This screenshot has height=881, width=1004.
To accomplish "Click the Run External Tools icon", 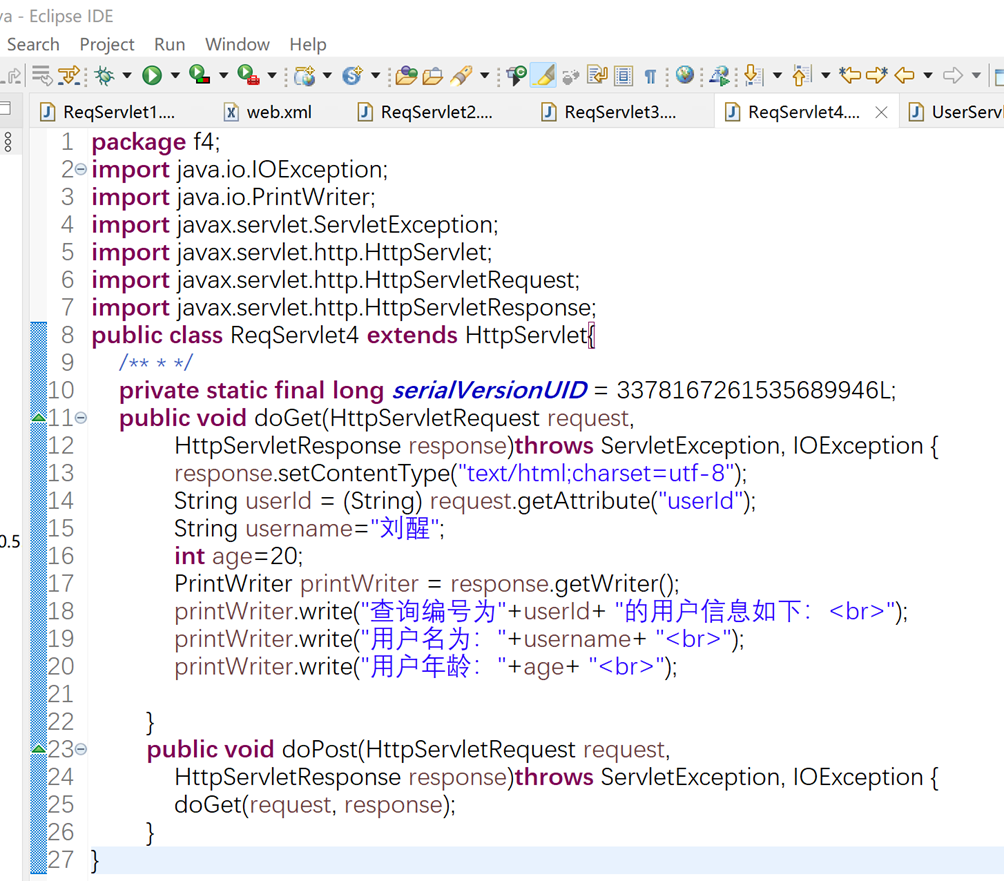I will click(248, 76).
